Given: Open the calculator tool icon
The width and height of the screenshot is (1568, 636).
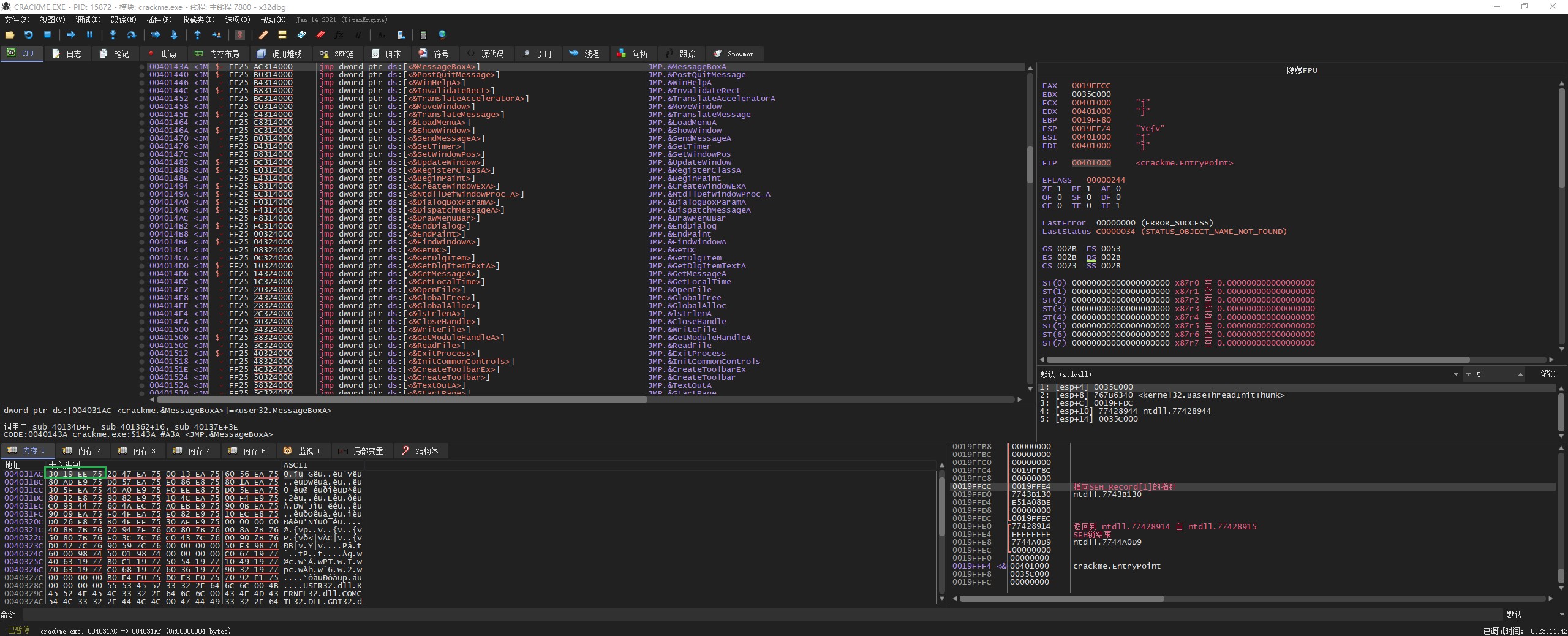Looking at the screenshot, I should tap(423, 35).
